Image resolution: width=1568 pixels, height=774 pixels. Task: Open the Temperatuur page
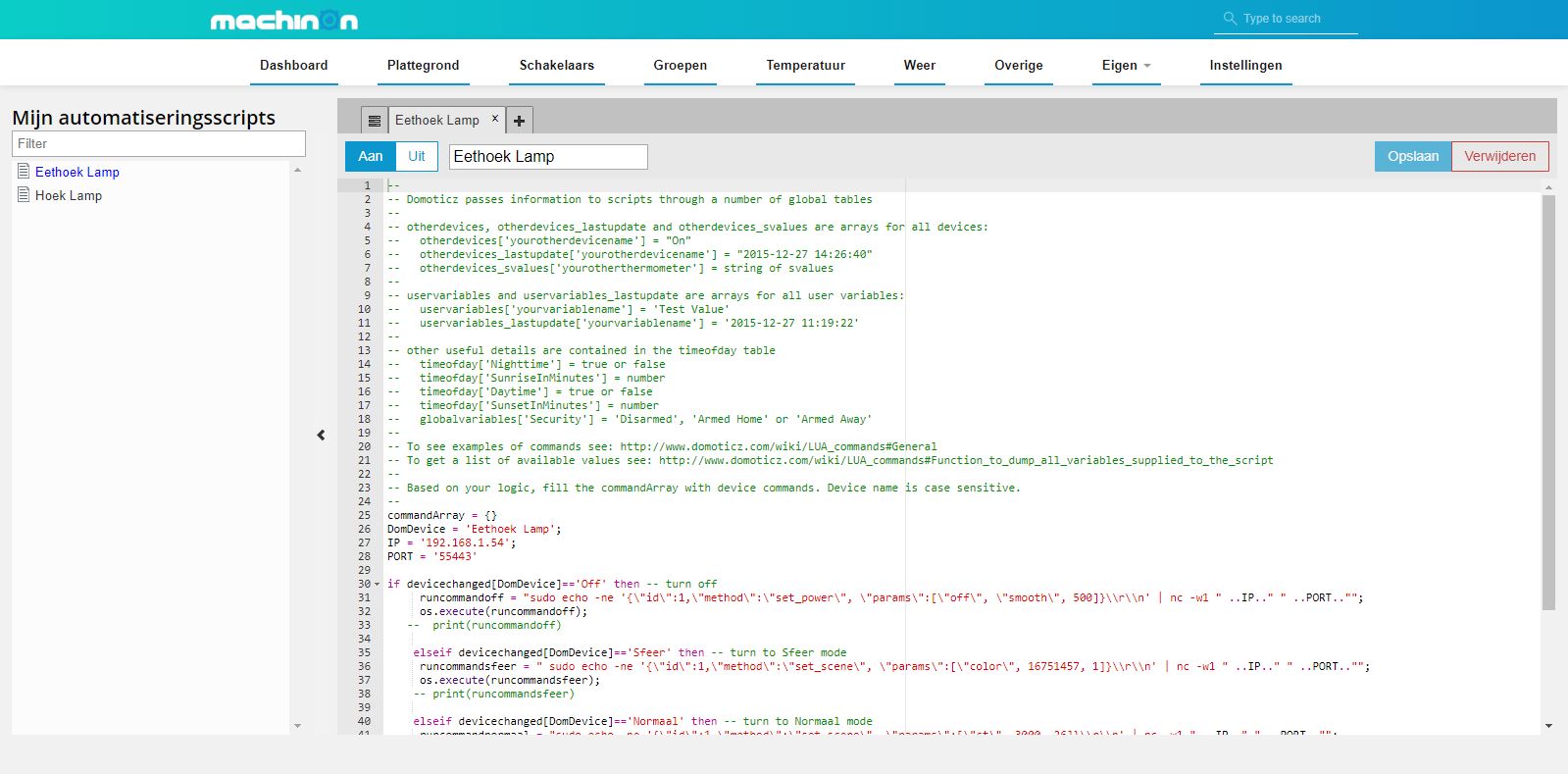(805, 65)
